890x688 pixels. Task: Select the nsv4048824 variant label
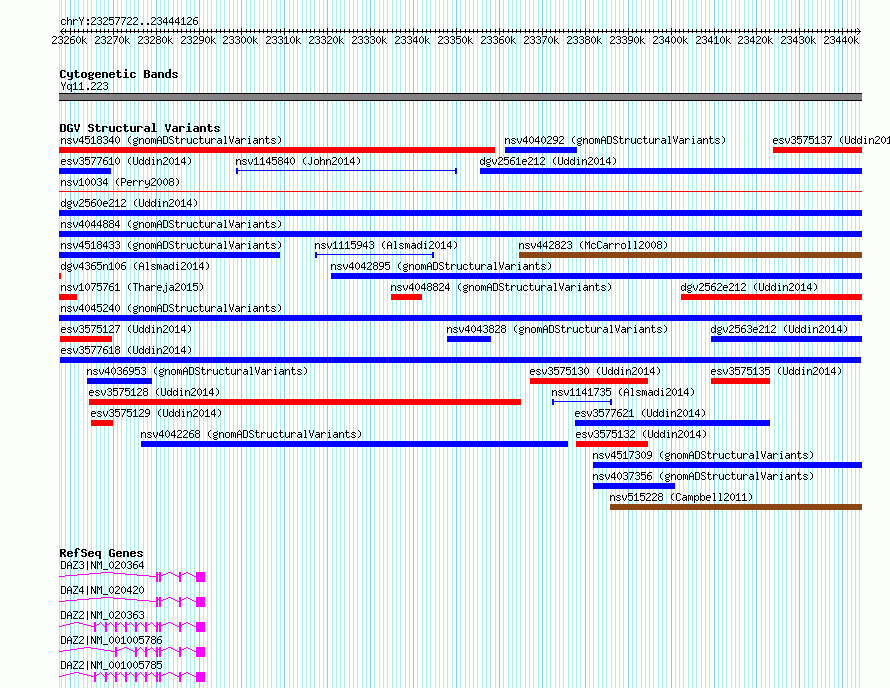point(501,287)
